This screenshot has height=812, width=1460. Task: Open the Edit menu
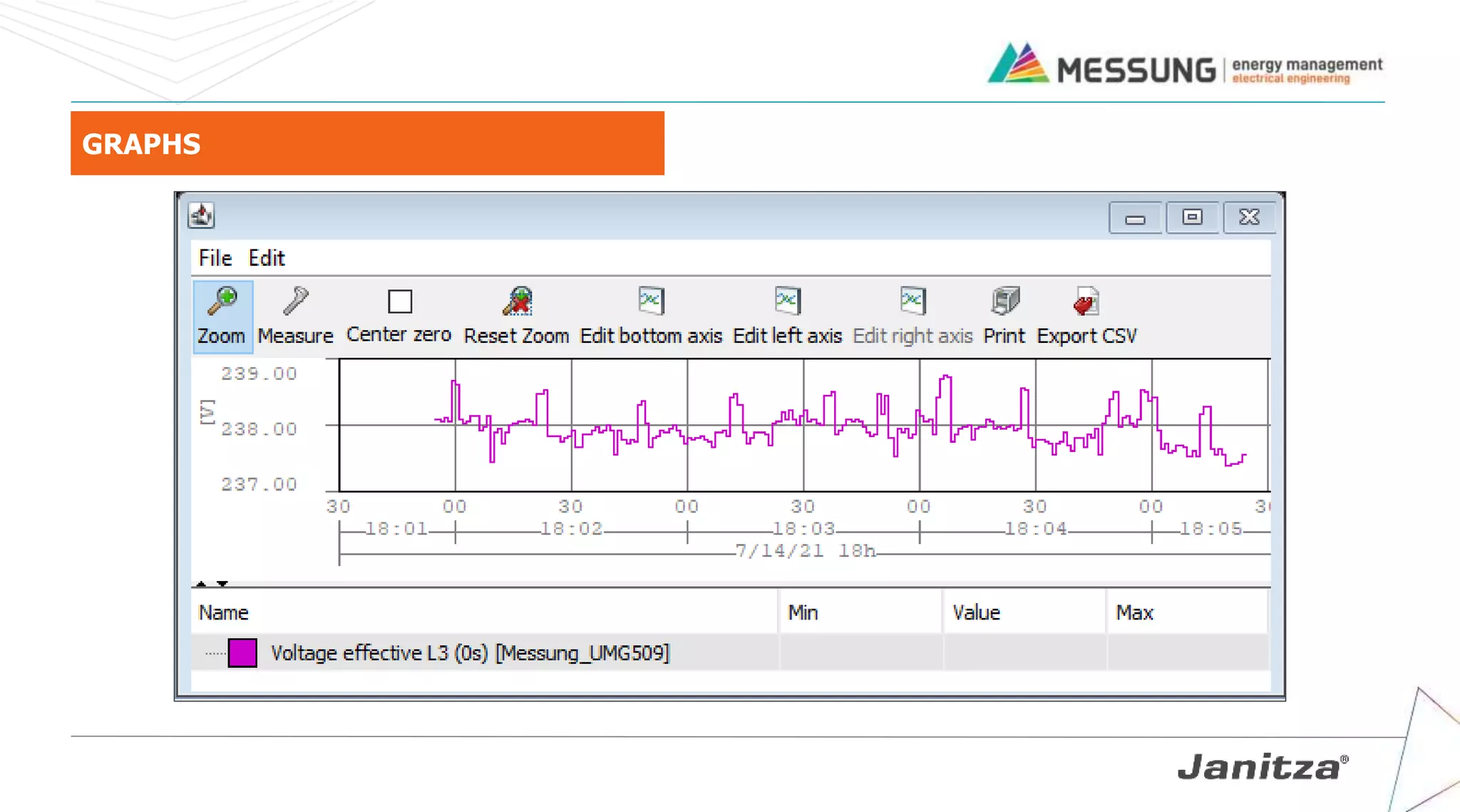[267, 258]
